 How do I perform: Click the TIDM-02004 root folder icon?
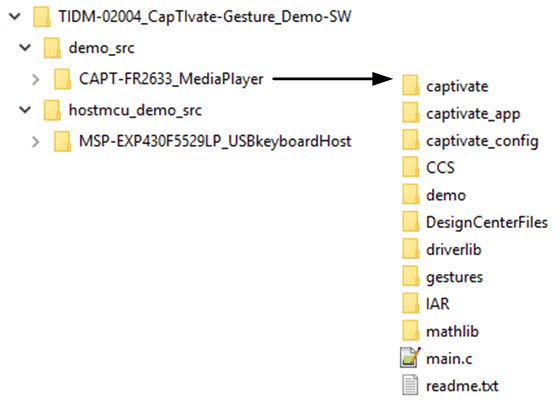coord(42,17)
